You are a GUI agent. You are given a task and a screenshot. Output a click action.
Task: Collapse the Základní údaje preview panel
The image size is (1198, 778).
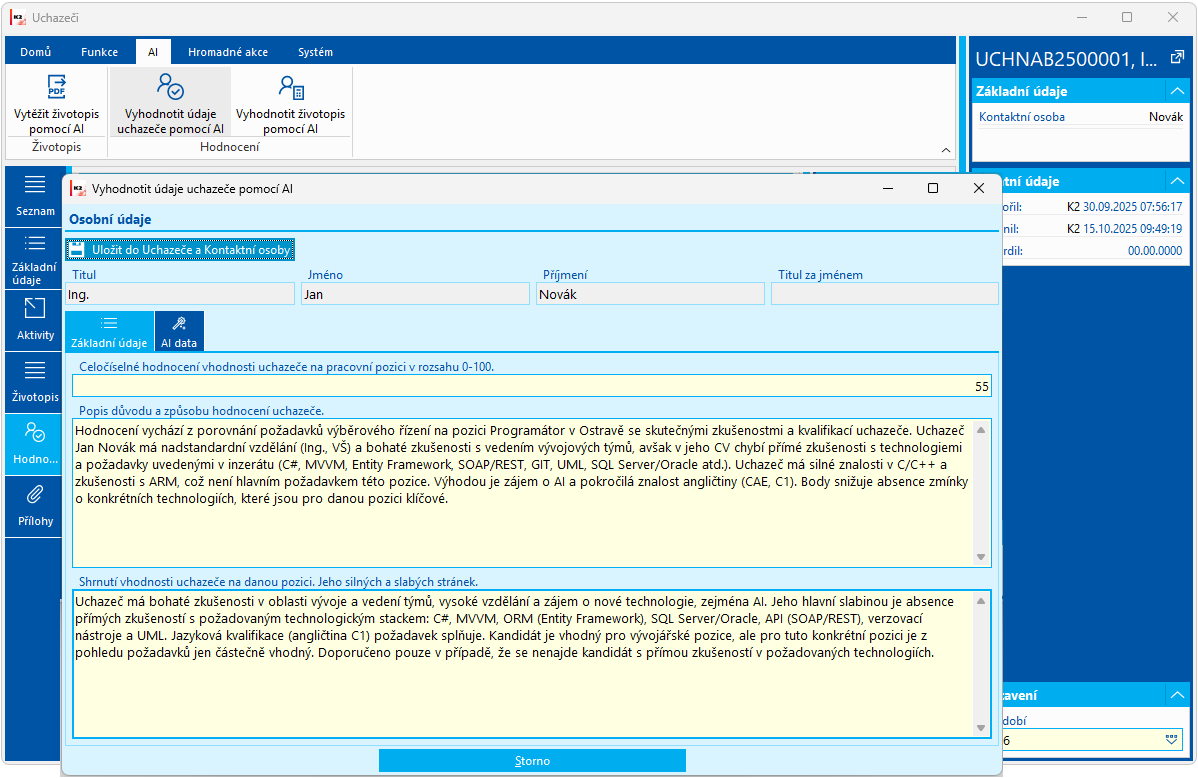click(x=1177, y=91)
